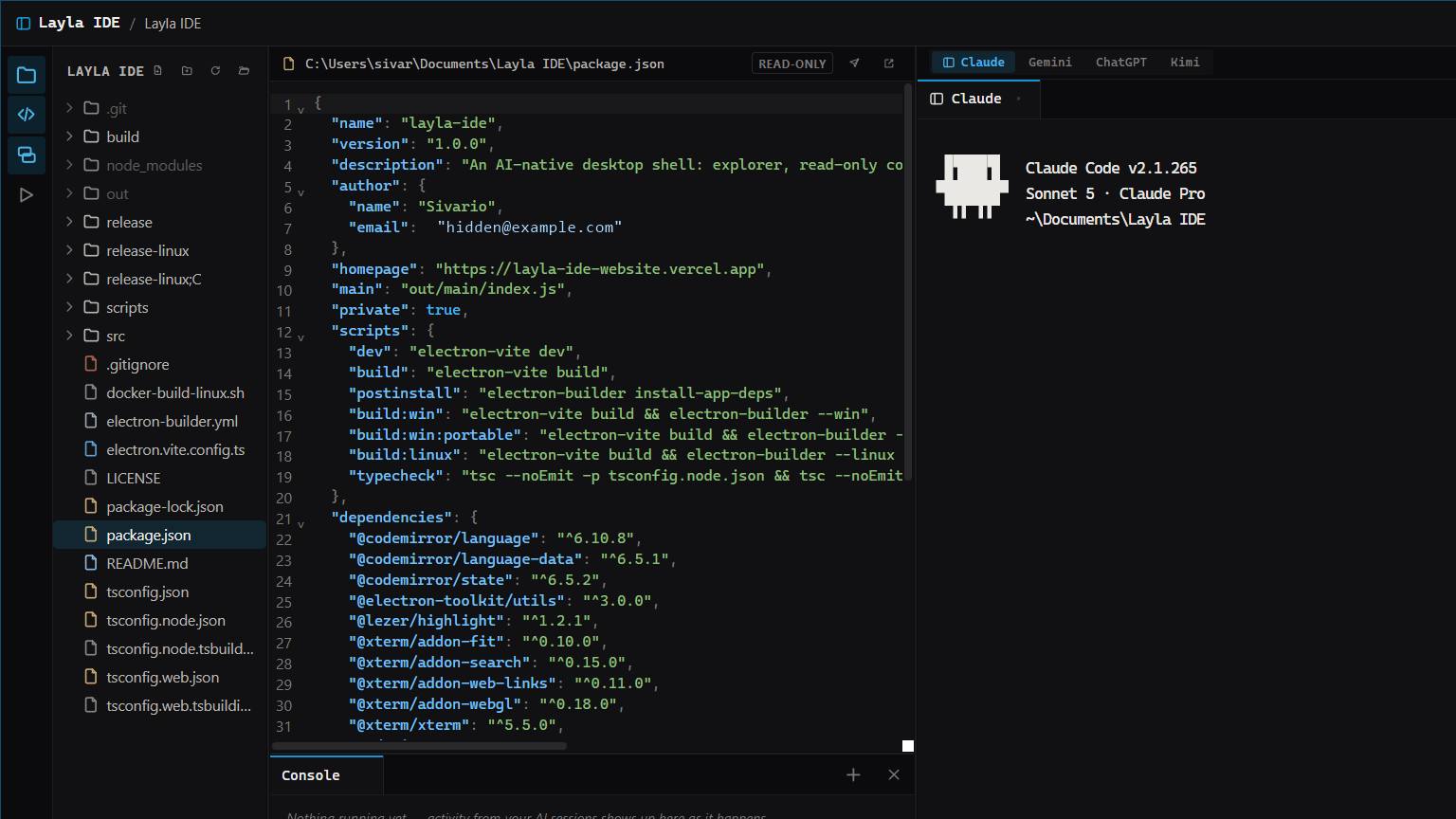
Task: Click the panel icon in Claude session tab
Action: [x=937, y=99]
